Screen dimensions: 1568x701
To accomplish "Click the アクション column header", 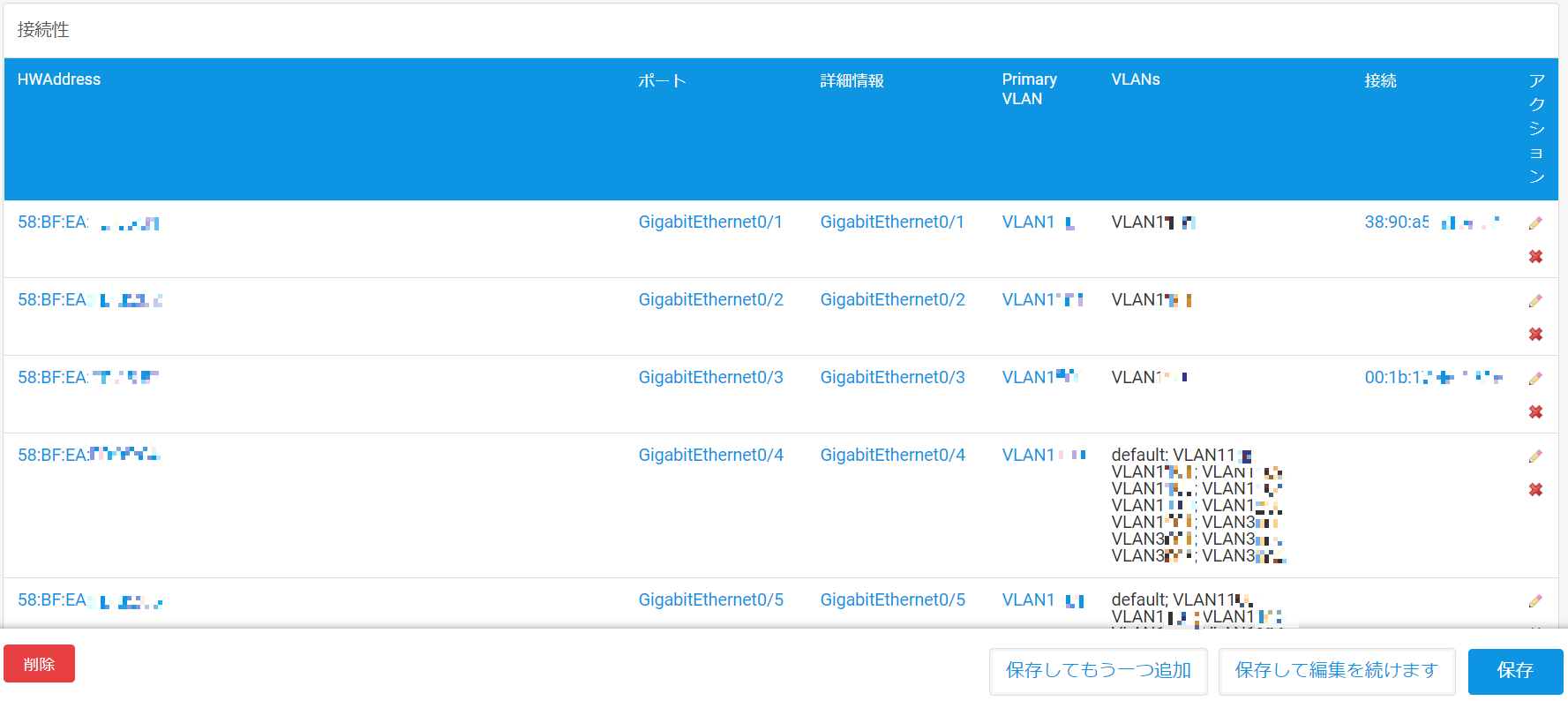I will 1537,128.
